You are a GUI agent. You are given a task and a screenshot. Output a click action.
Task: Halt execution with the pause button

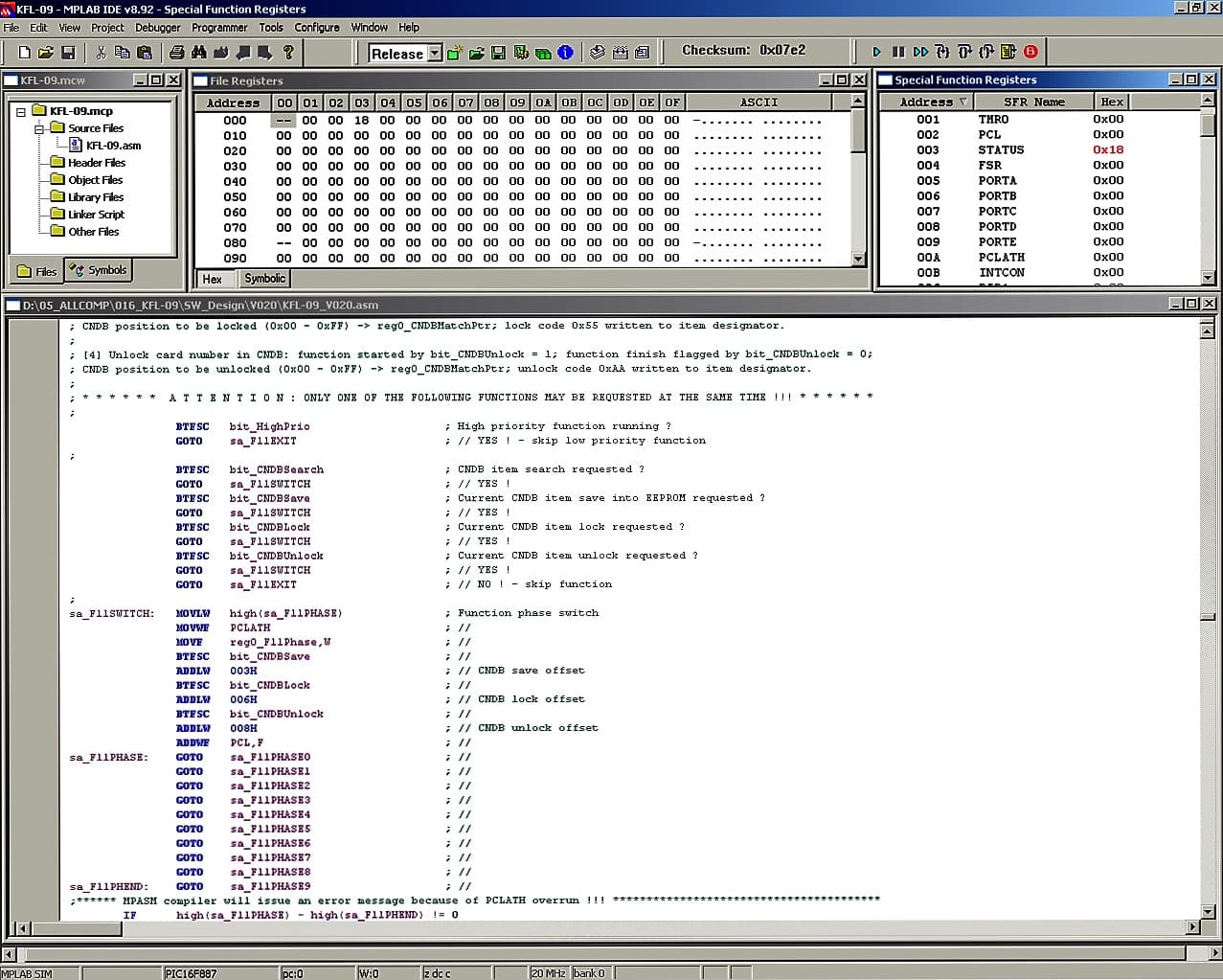pos(898,52)
